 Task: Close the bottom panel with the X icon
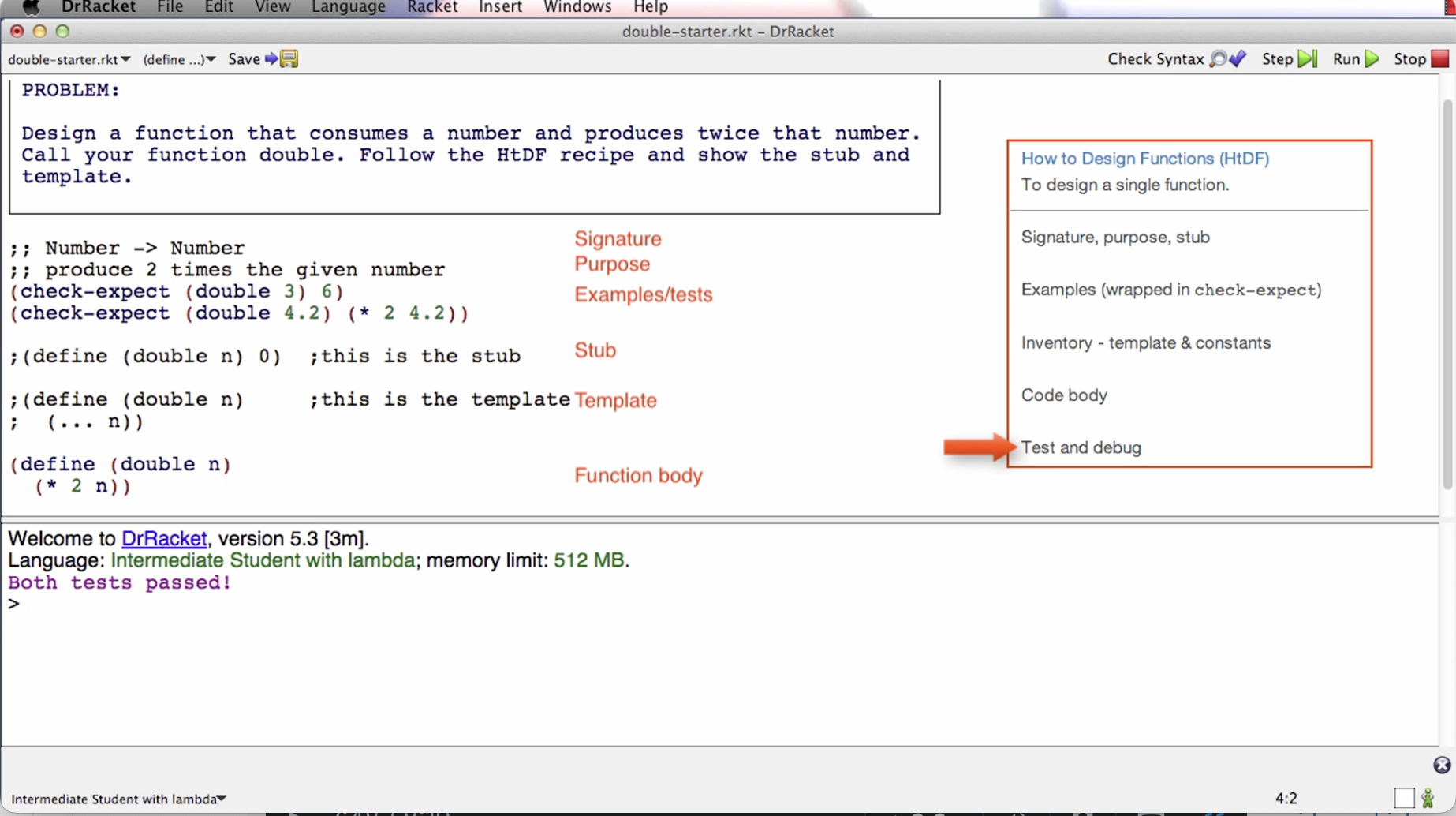(1442, 765)
